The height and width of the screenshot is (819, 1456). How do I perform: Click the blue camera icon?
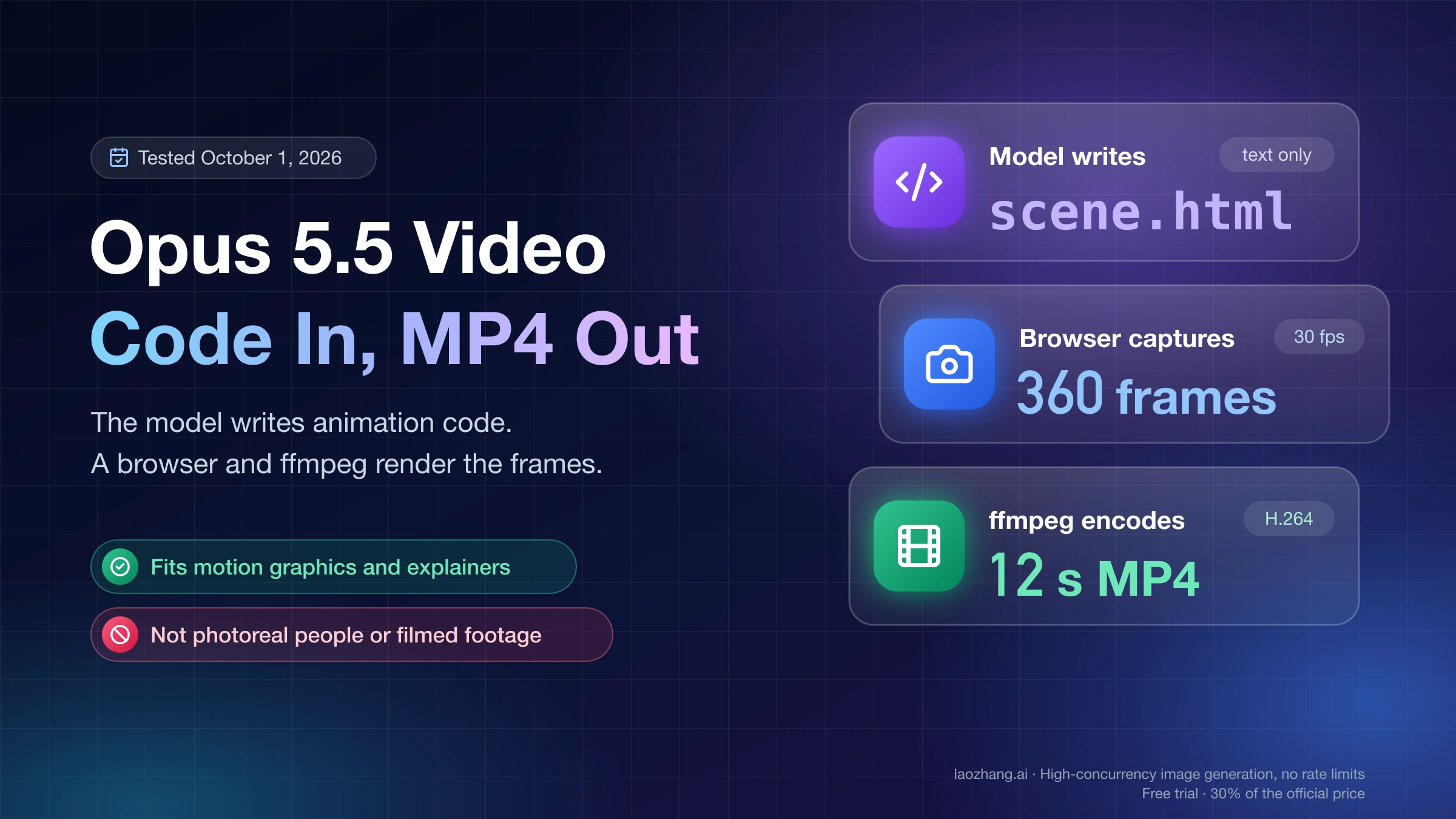pyautogui.click(x=949, y=364)
